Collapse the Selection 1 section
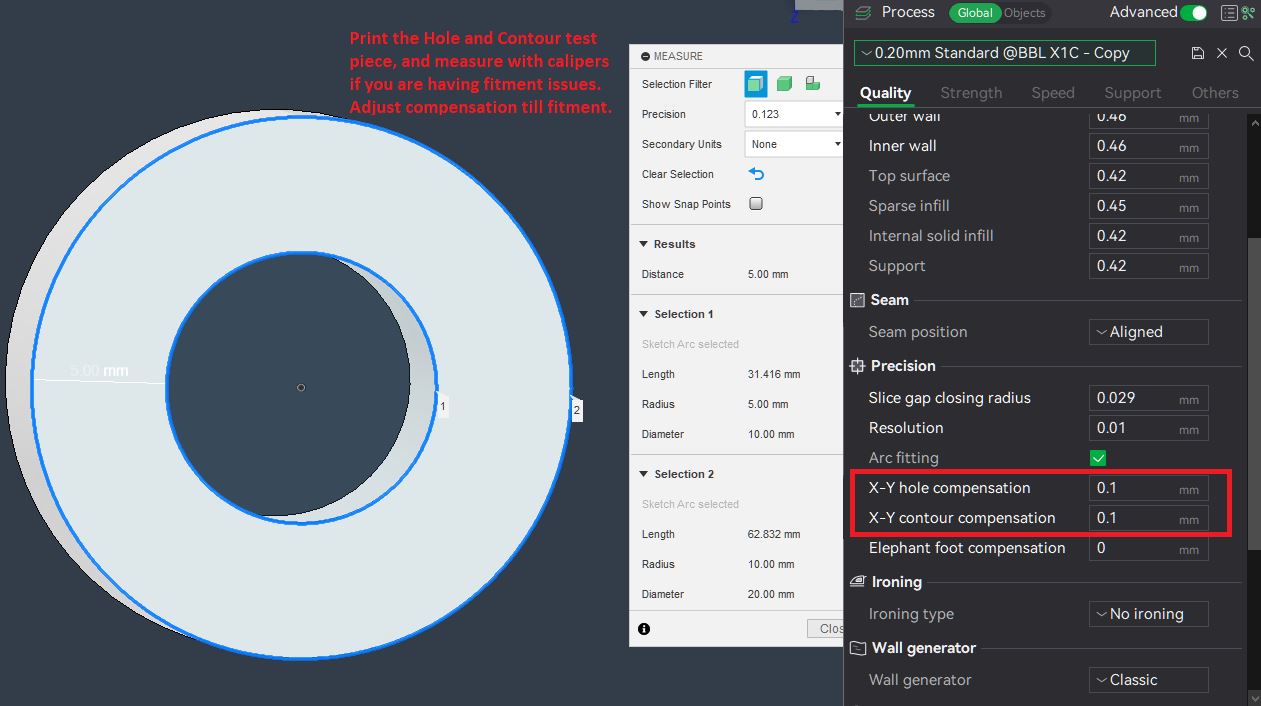 644,314
